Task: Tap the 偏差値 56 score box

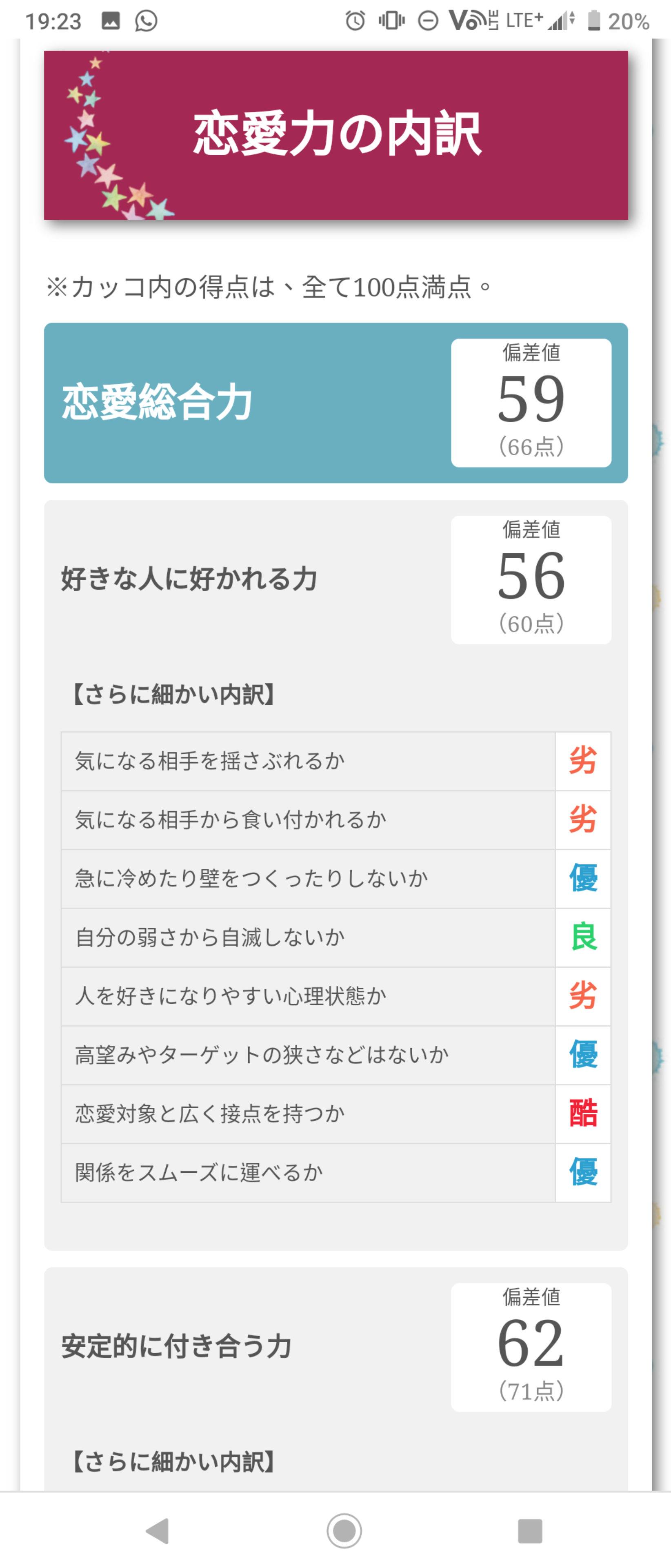Action: click(x=531, y=580)
